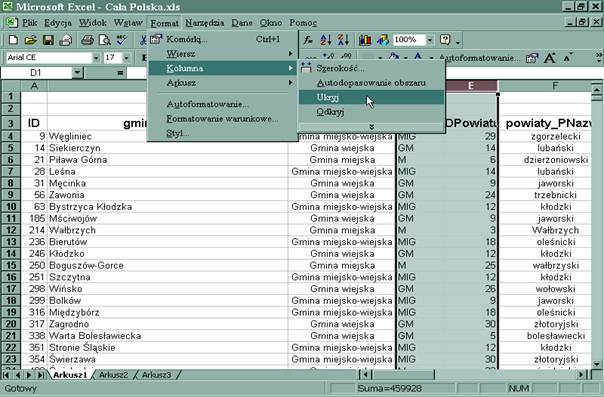Viewport: 604px width, 397px height.
Task: Open Print Preview with magnifier icon
Action: click(104, 40)
